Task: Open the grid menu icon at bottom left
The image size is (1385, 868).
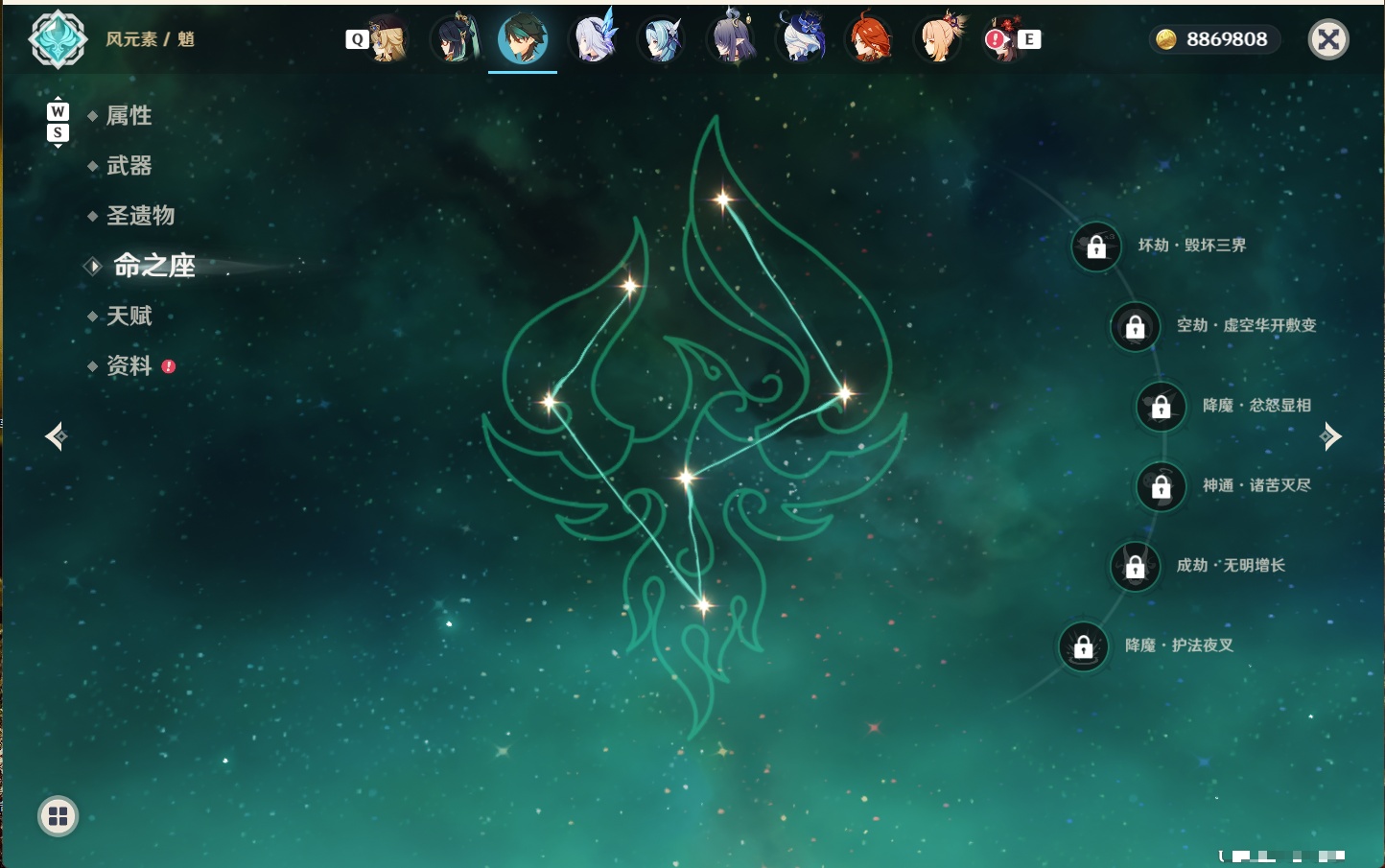Action: pos(58,816)
